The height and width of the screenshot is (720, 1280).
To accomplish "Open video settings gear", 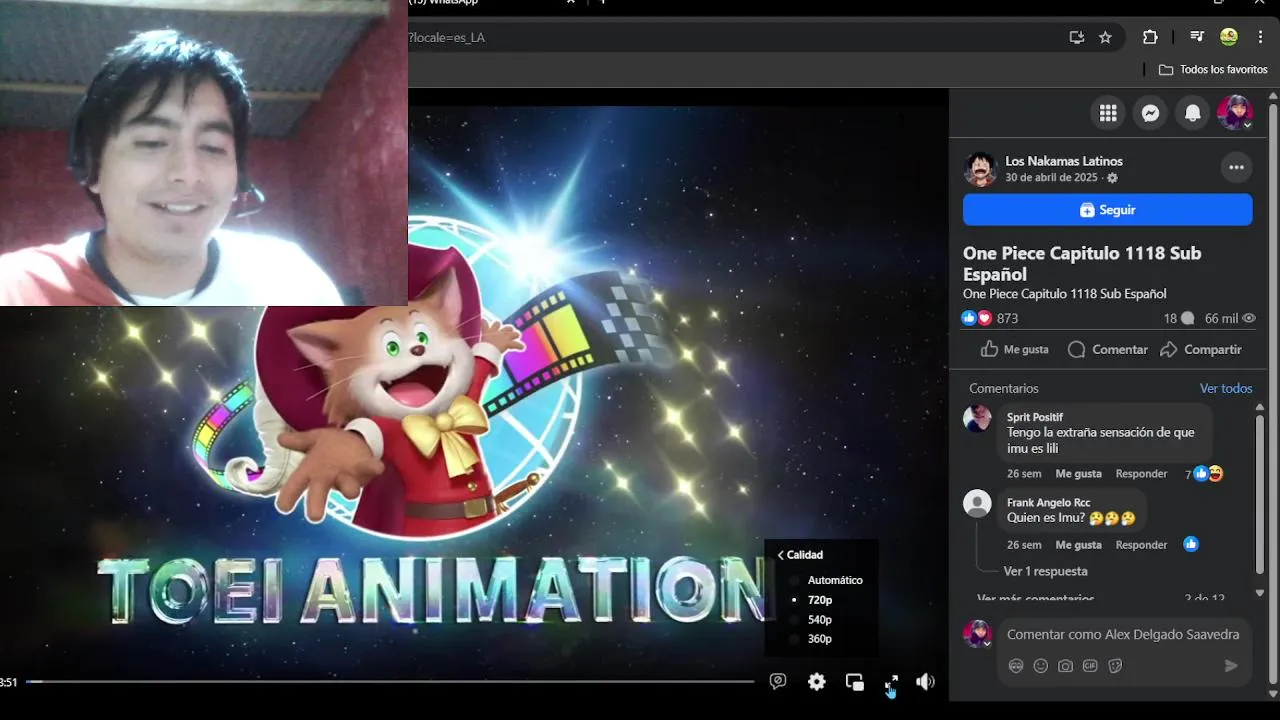I will pyautogui.click(x=817, y=682).
